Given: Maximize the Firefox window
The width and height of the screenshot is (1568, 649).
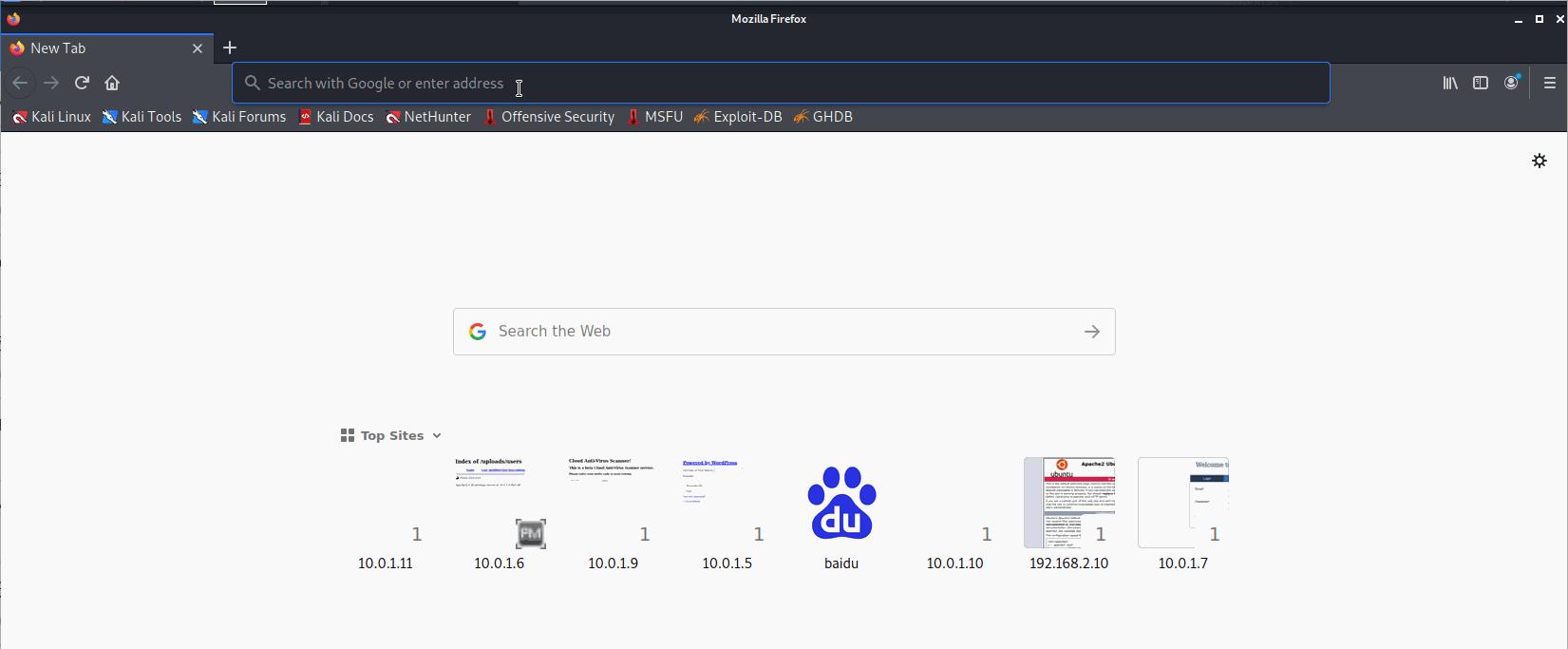Looking at the screenshot, I should coord(1540,19).
